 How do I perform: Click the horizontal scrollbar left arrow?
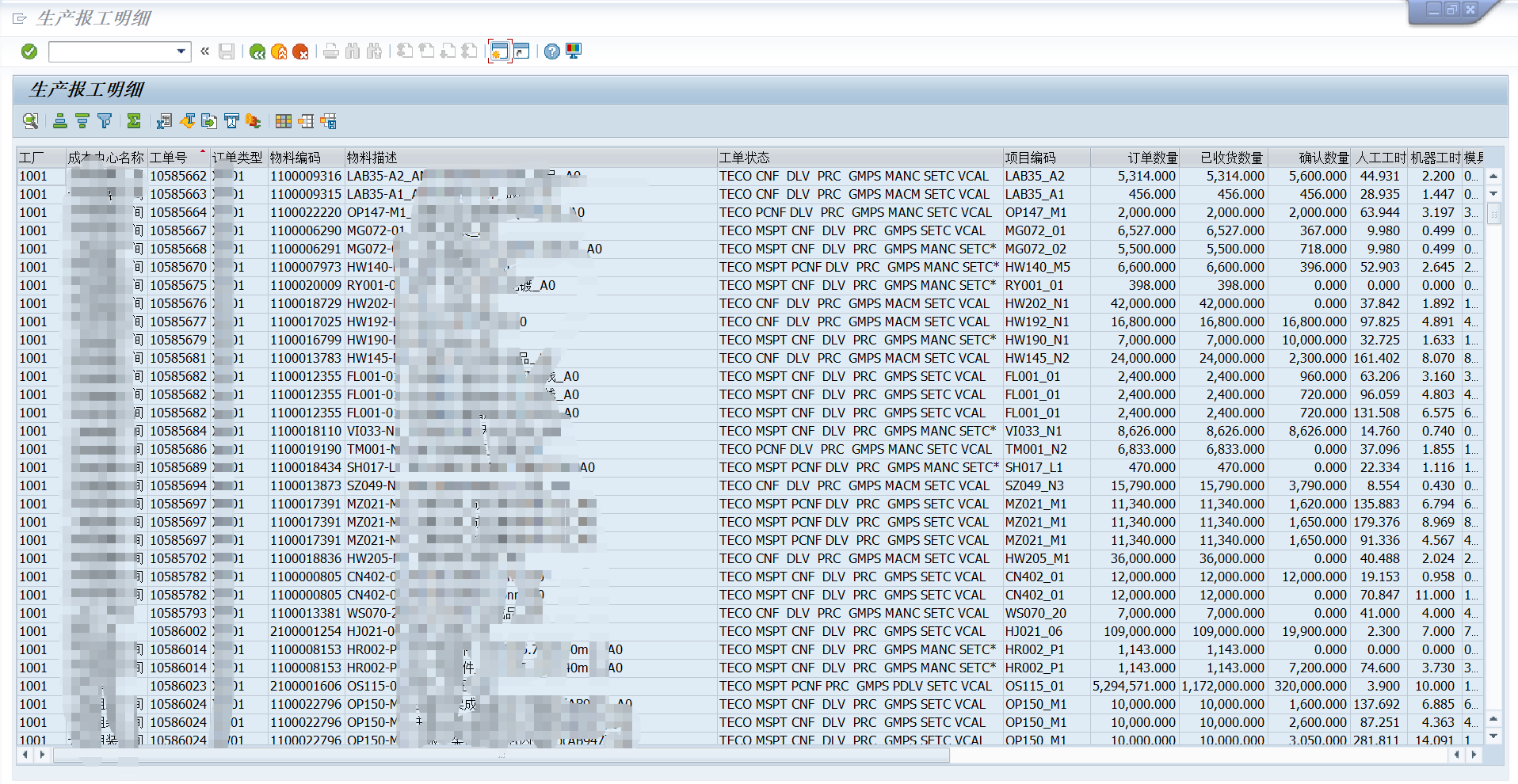(25, 755)
